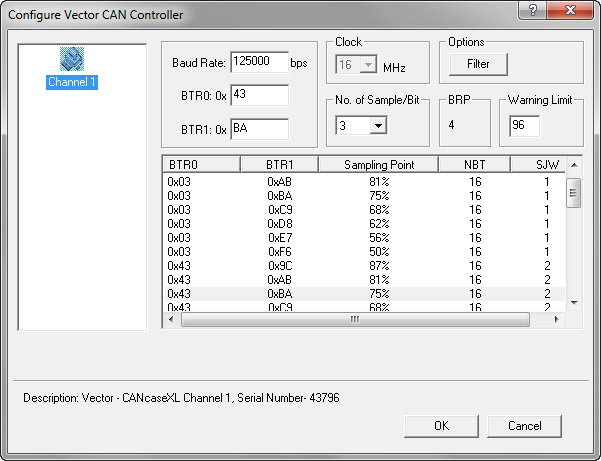Click the list's vertical scroll up arrow
Viewport: 601px width, 461px height.
[x=574, y=165]
